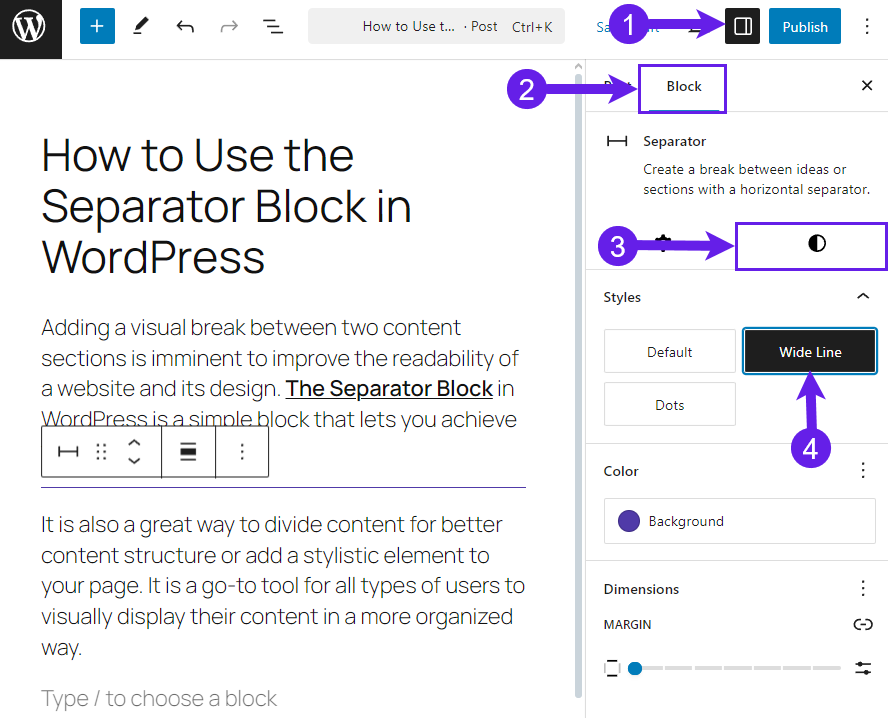This screenshot has height=718, width=888.
Task: Click the margin sides box icon
Action: click(x=612, y=668)
